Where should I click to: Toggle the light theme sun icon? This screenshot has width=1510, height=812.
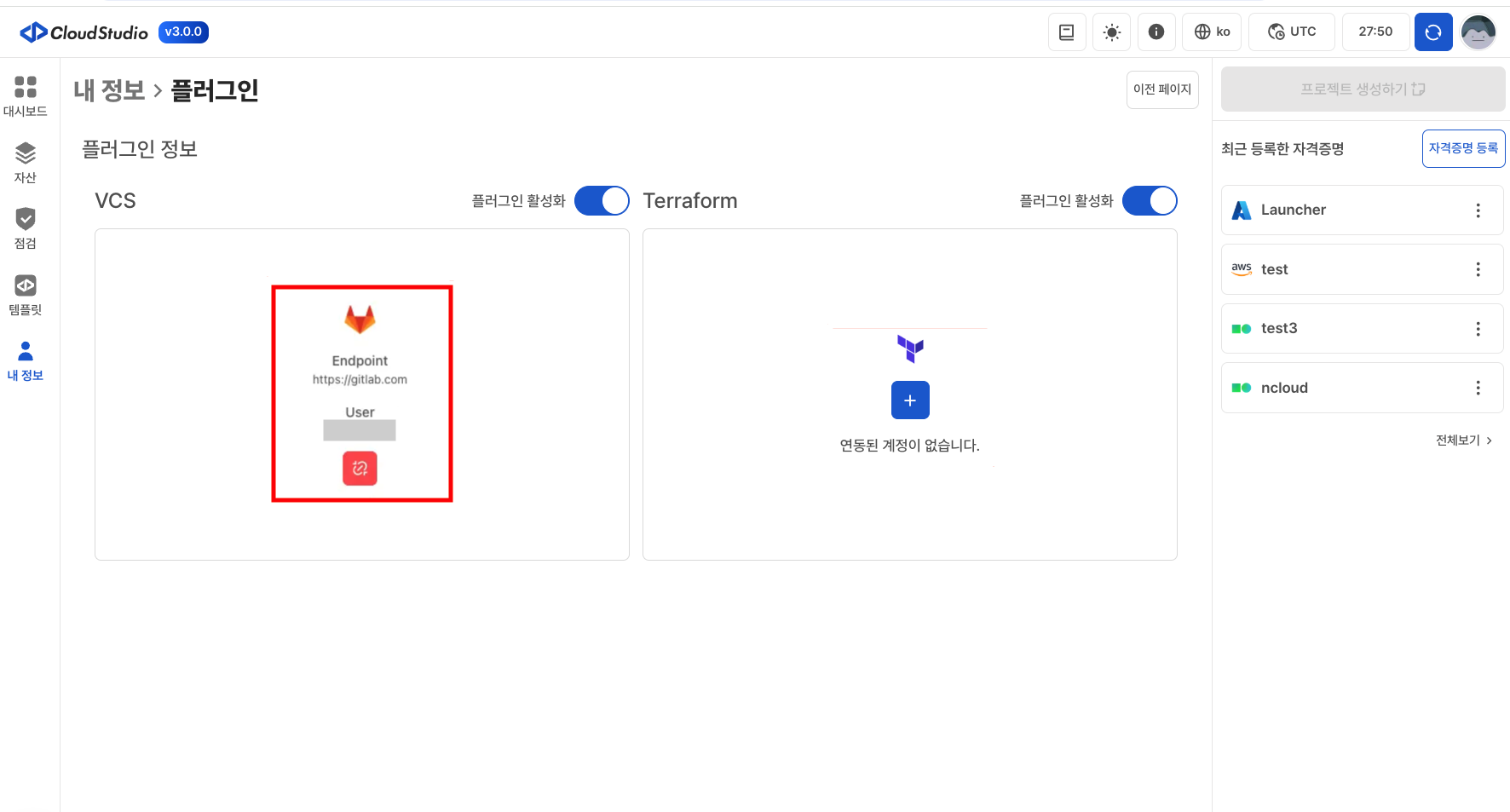click(x=1111, y=32)
